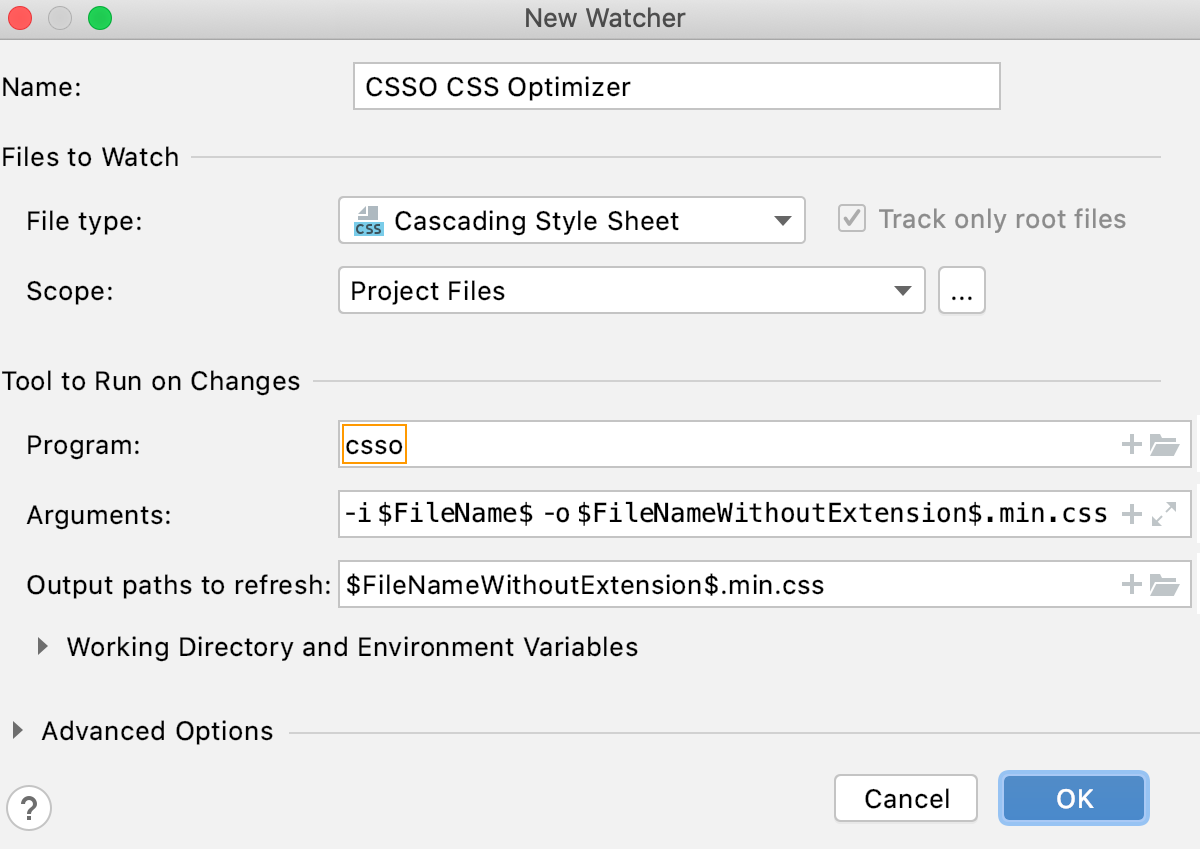Click the plus icon beside the Program field
The image size is (1200, 849).
(x=1131, y=444)
